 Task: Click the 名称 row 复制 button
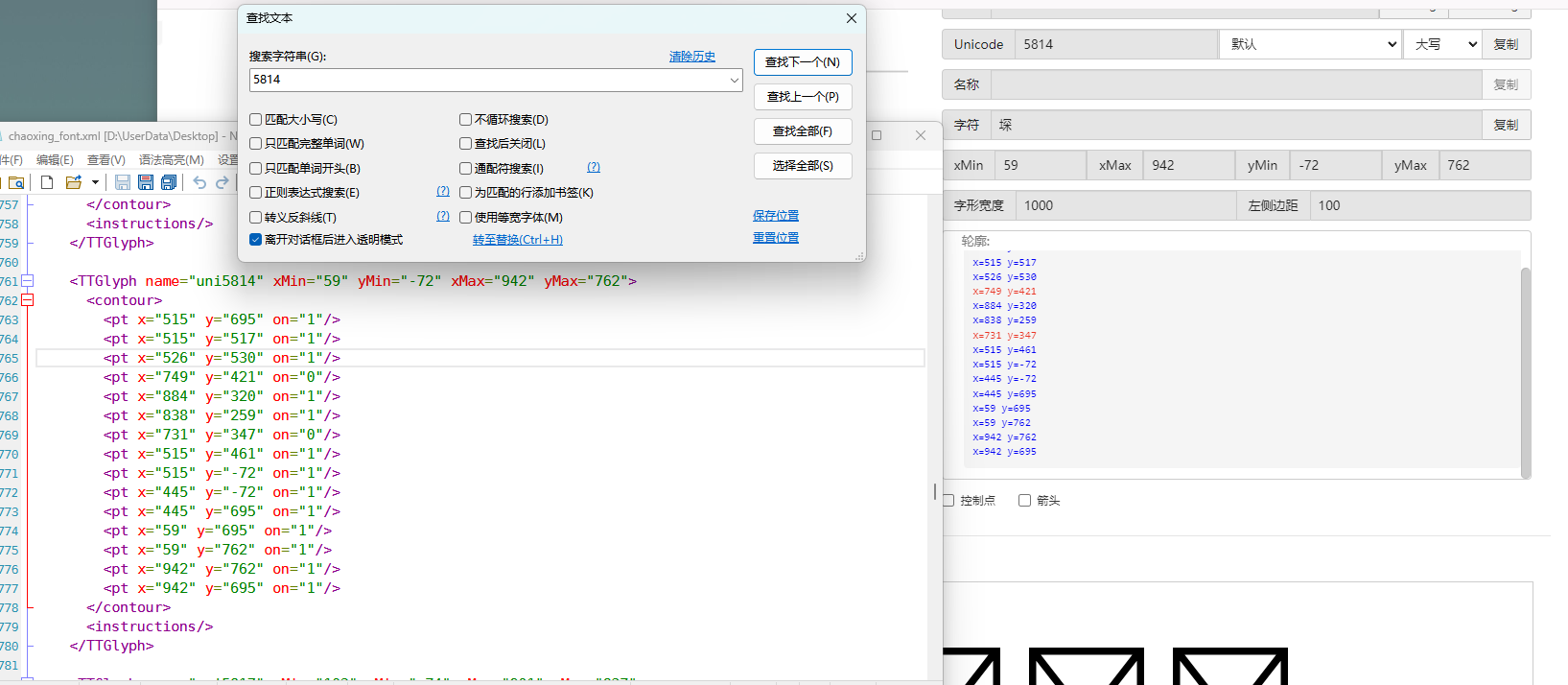(1506, 84)
